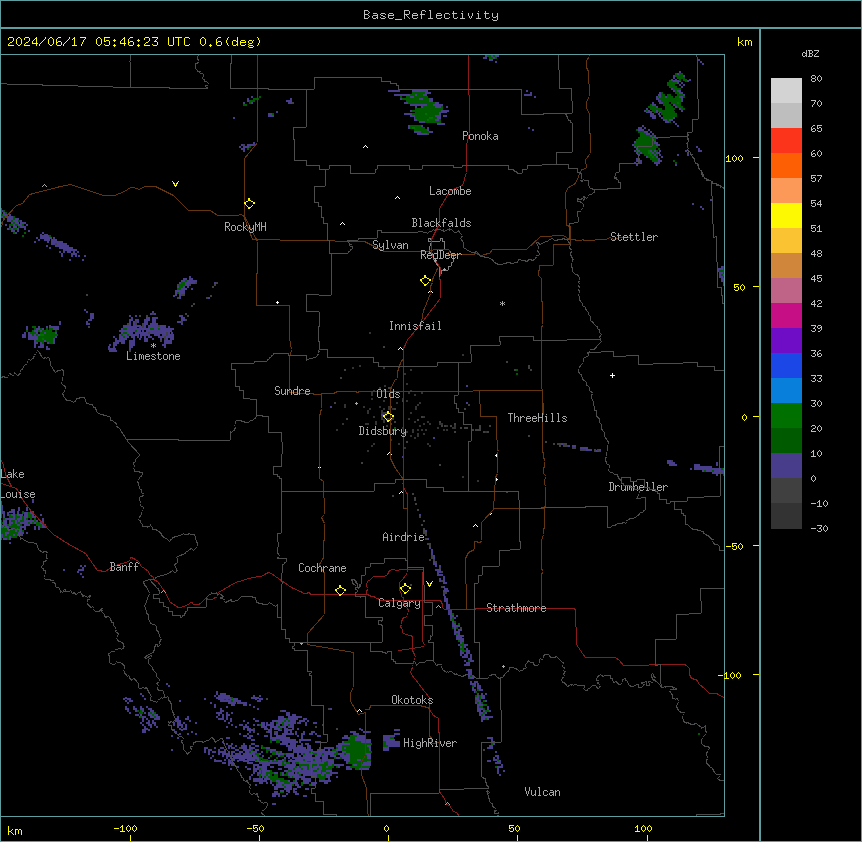
Task: Click the ThreeHills label
Action: pos(537,418)
